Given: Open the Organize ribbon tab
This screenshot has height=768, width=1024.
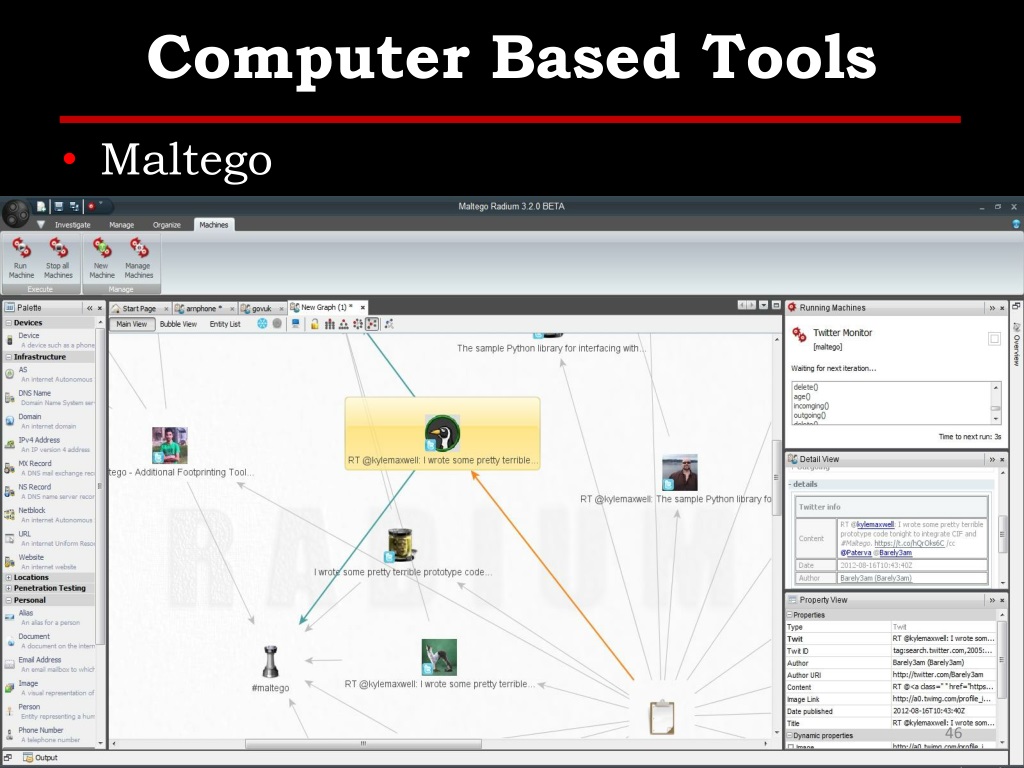Looking at the screenshot, I should coord(167,225).
